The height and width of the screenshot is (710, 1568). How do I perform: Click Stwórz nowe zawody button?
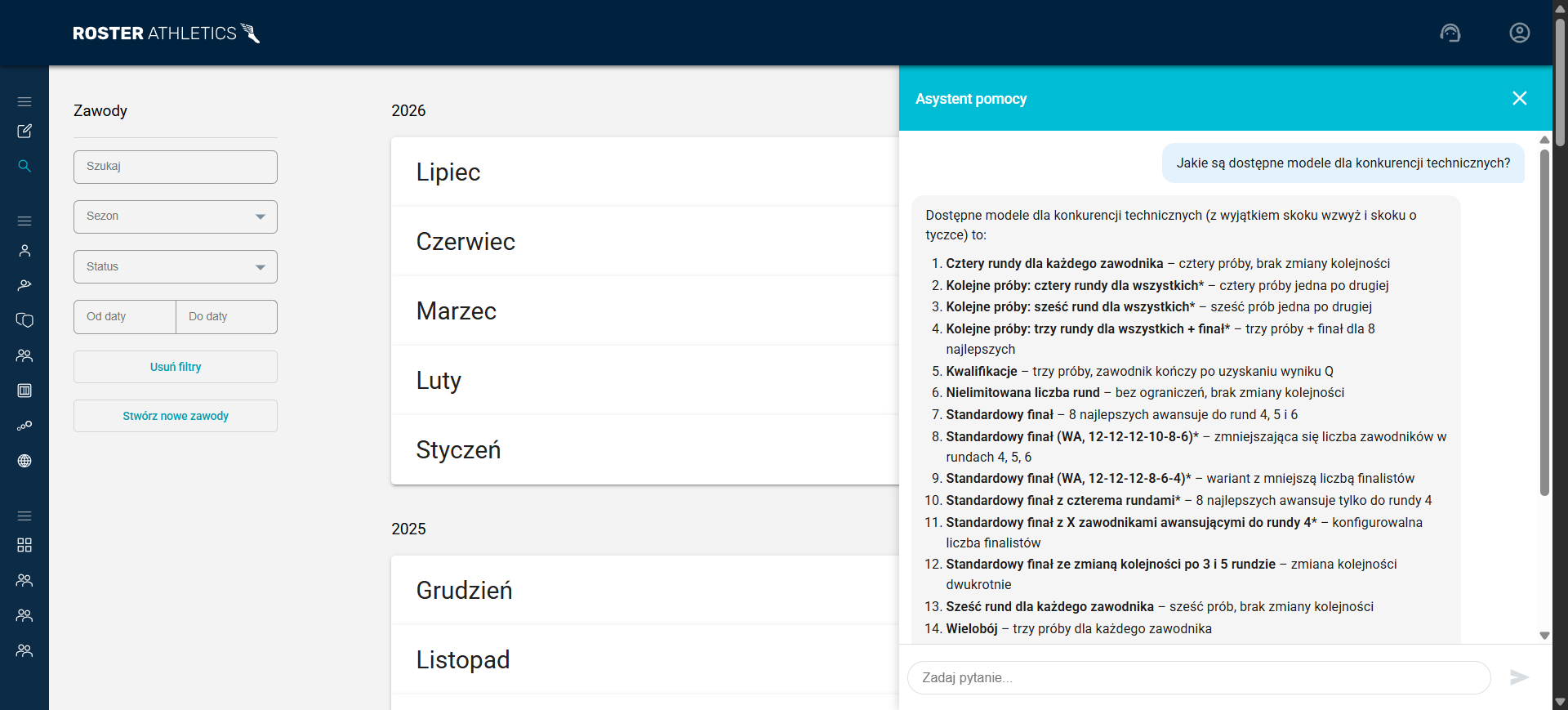[176, 416]
